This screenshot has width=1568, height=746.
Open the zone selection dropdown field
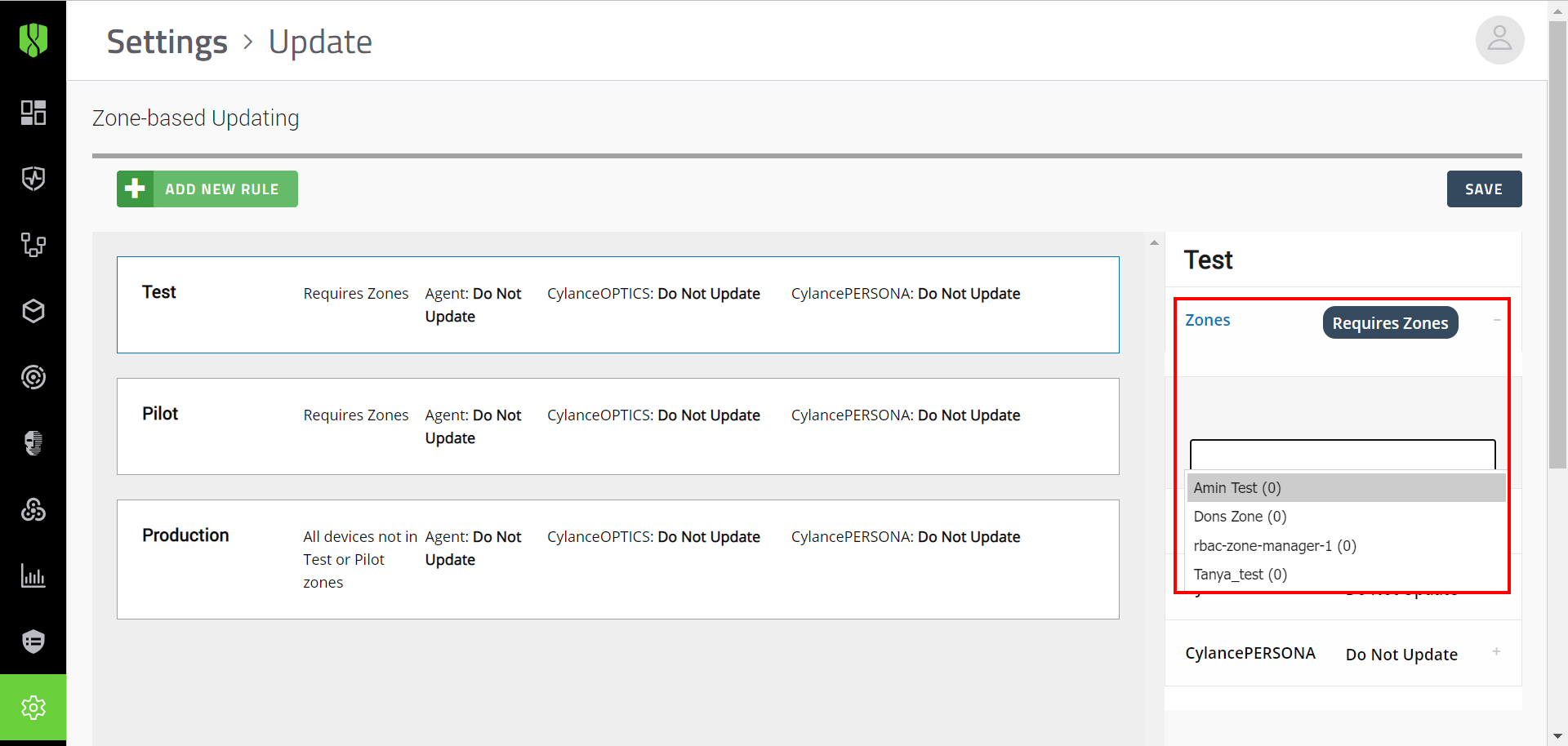pos(1341,455)
